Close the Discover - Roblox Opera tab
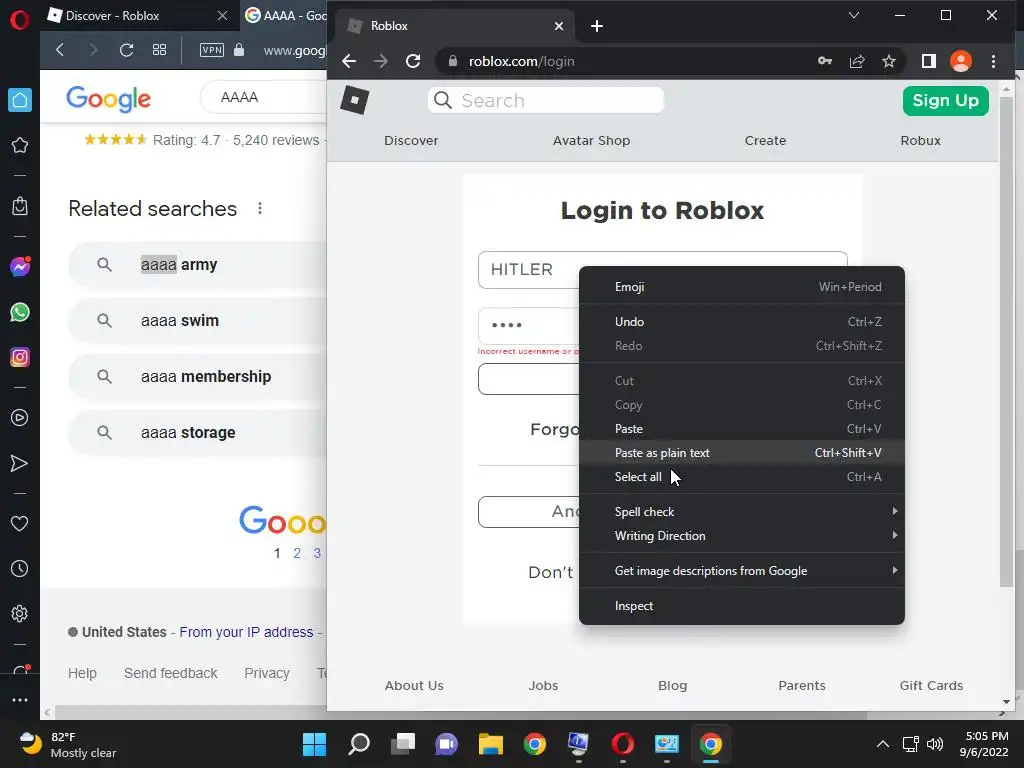The width and height of the screenshot is (1024, 768). pos(222,16)
